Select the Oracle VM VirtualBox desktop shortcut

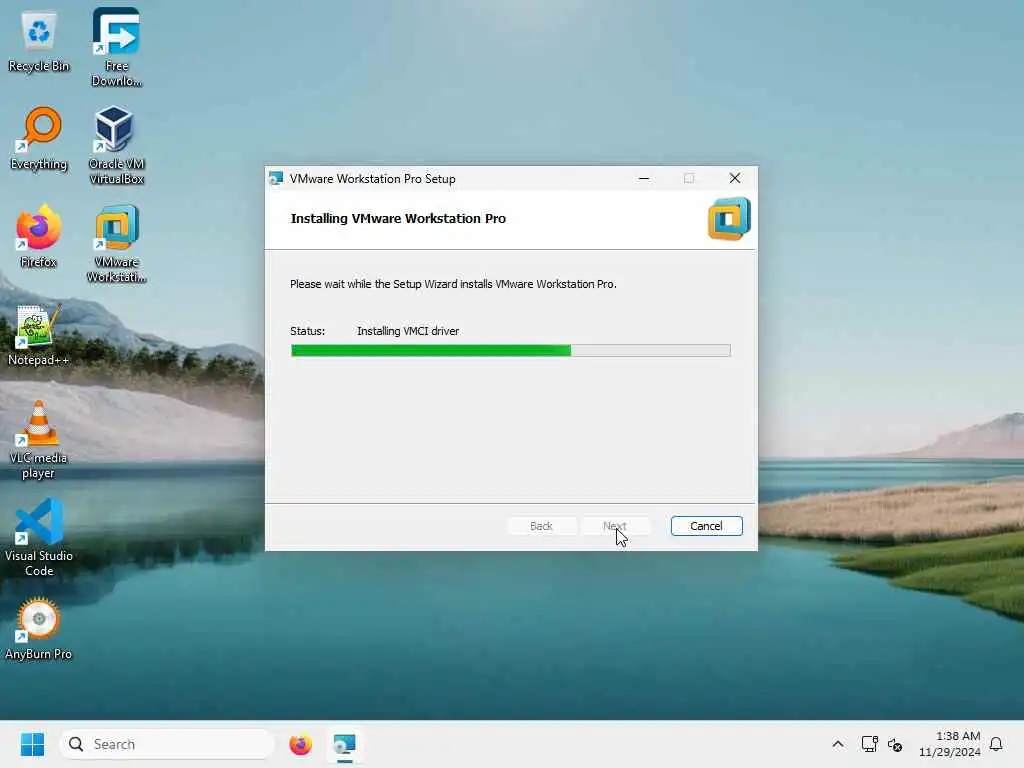point(116,145)
